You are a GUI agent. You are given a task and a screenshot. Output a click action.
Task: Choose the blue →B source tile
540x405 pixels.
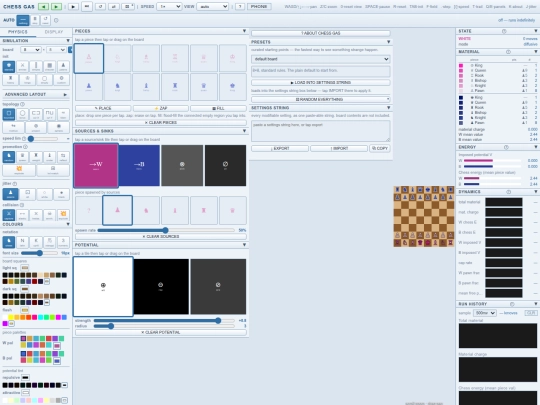pos(139,165)
